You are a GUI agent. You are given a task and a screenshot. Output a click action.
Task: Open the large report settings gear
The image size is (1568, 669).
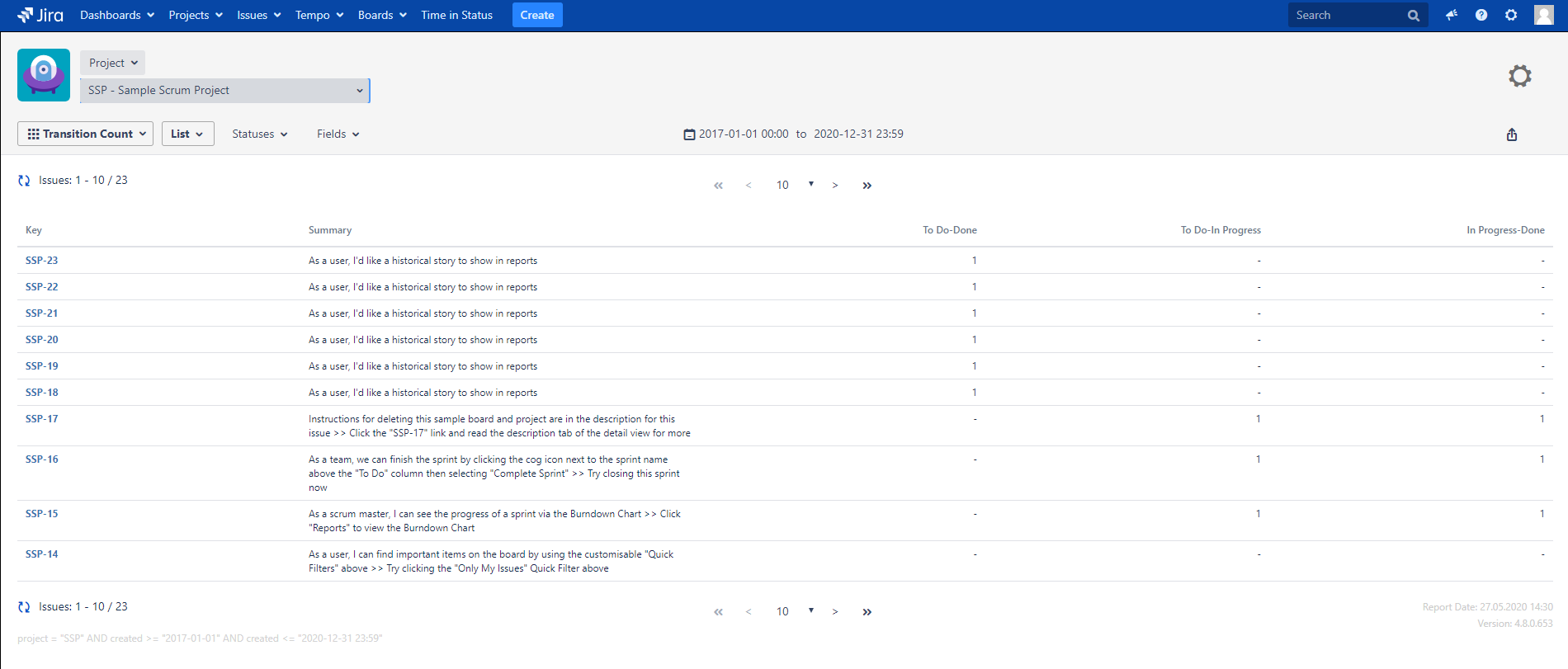tap(1519, 76)
